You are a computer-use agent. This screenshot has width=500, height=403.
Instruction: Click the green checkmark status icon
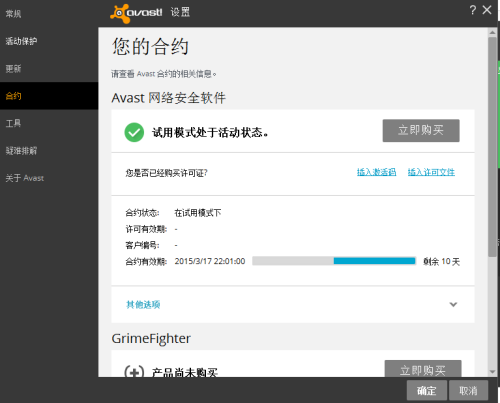pyautogui.click(x=134, y=132)
